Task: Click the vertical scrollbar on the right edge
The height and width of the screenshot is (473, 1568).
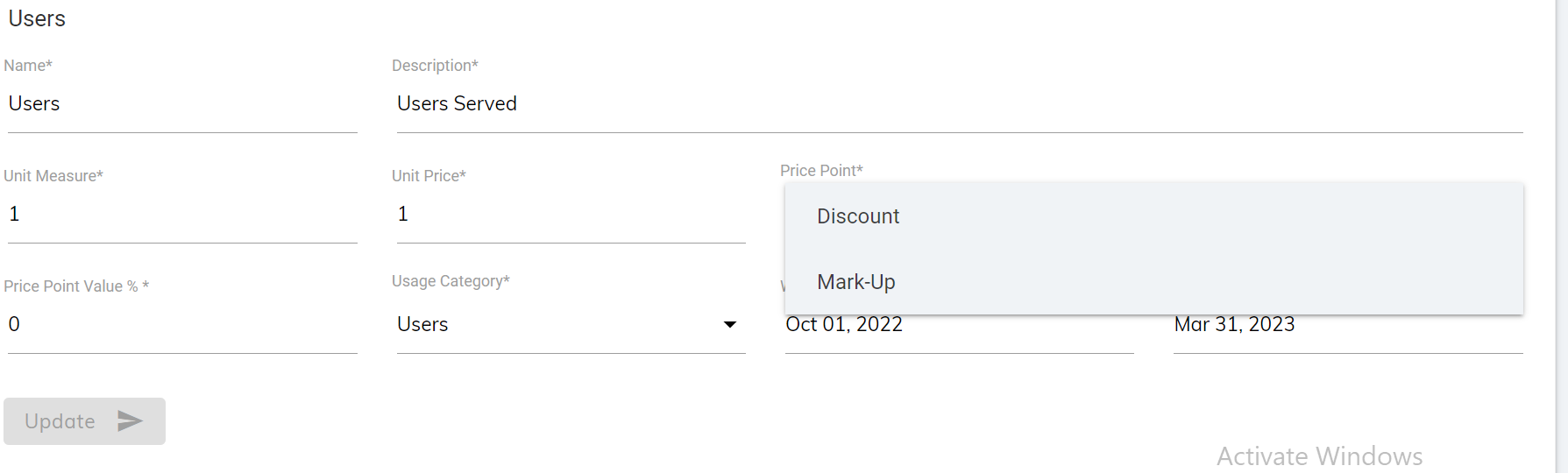Action: click(1562, 236)
